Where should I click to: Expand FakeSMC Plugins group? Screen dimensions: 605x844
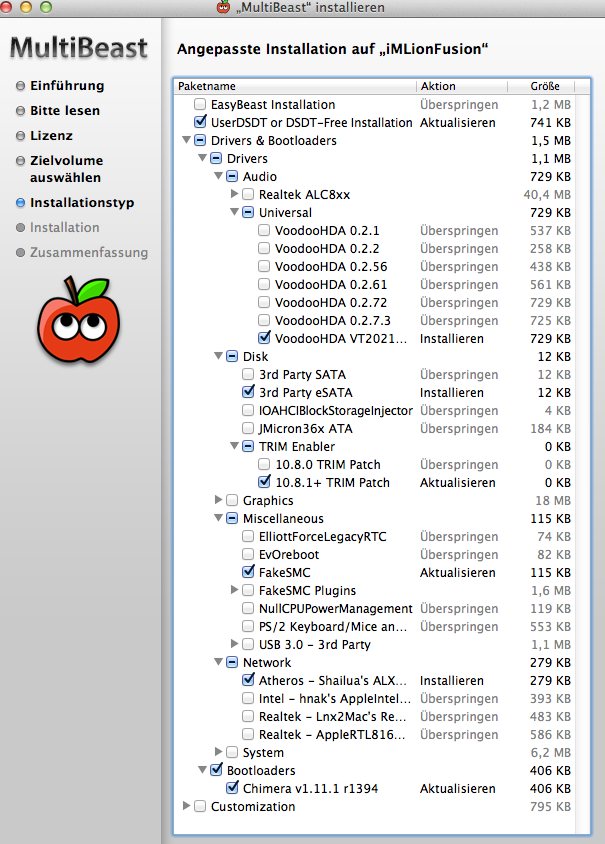(234, 589)
